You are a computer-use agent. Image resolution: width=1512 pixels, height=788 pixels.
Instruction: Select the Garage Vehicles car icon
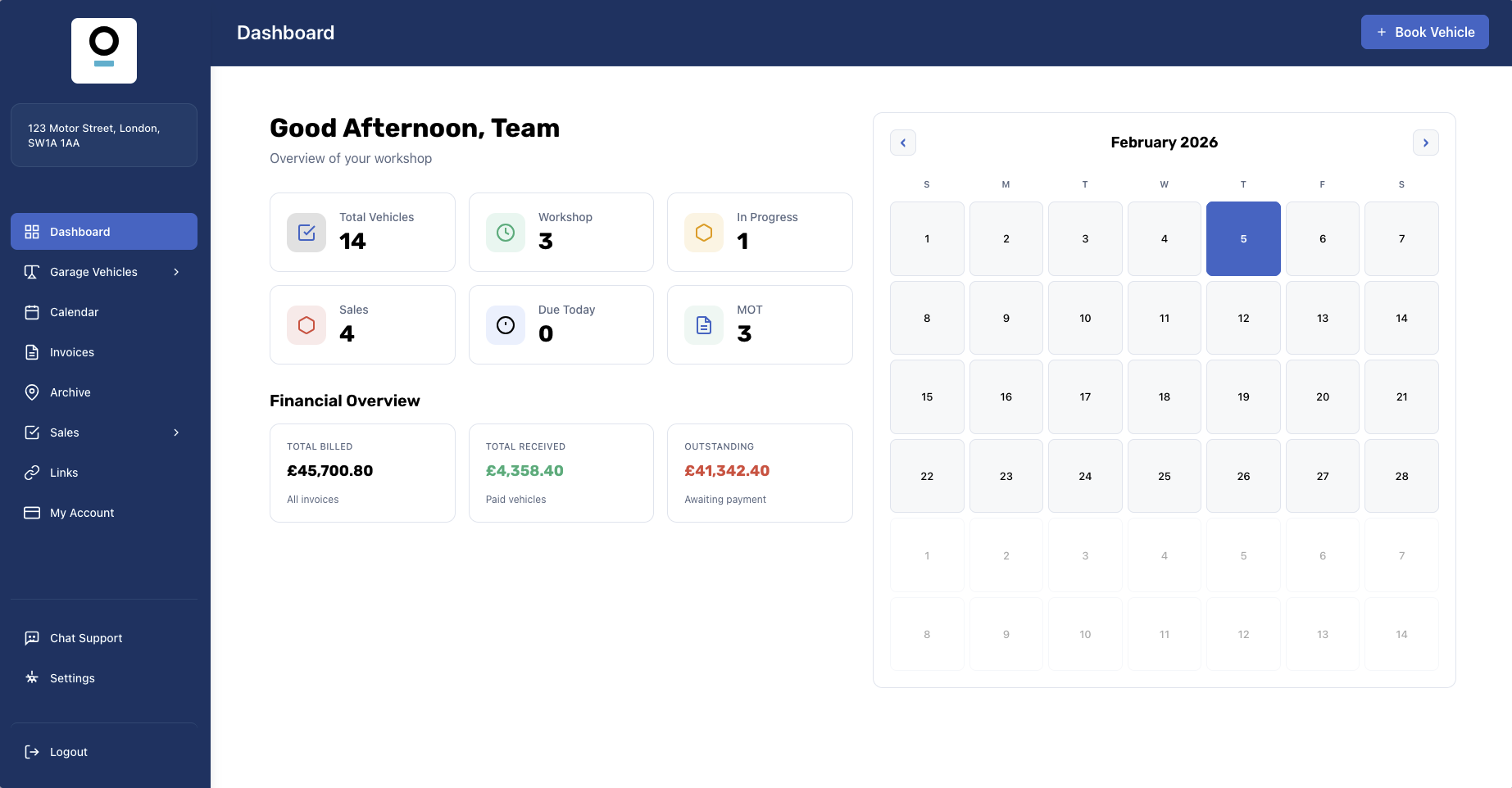tap(32, 272)
